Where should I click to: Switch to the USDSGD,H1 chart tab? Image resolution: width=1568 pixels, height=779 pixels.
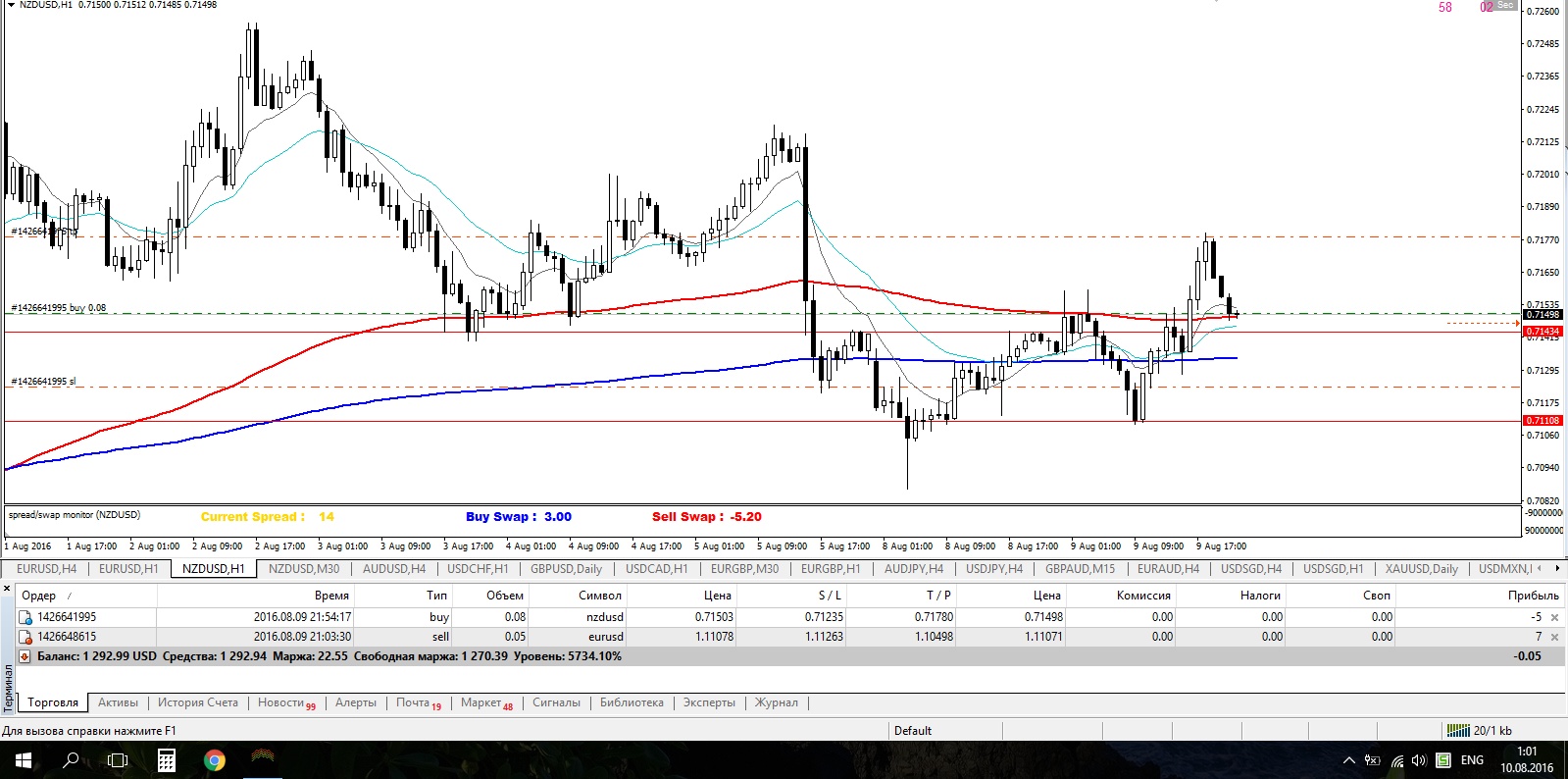point(1333,569)
